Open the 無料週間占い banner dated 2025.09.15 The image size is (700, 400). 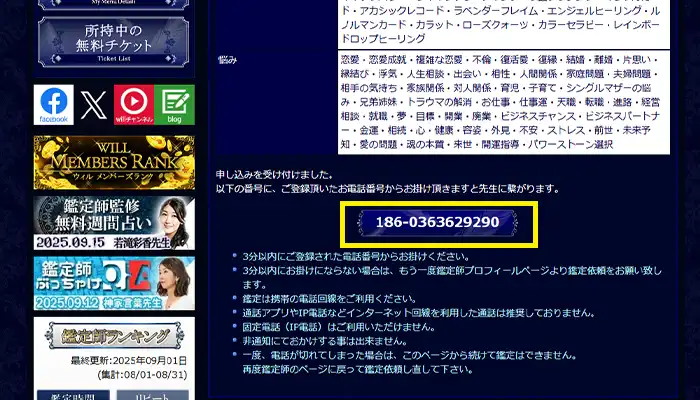tap(113, 222)
